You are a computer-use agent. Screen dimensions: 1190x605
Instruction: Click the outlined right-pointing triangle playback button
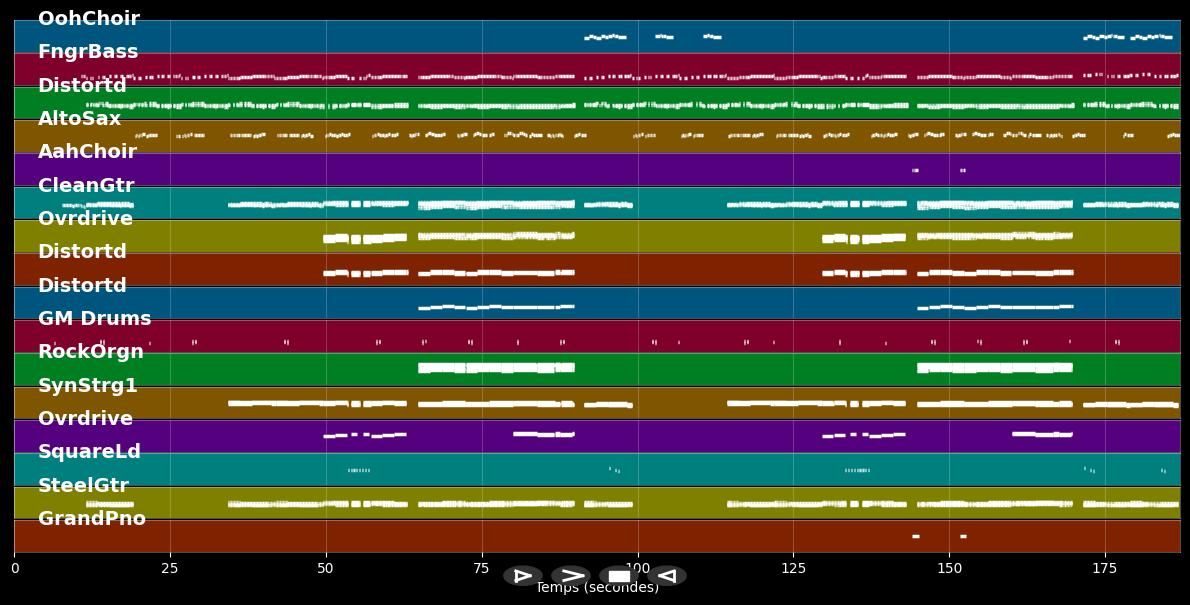tap(522, 576)
